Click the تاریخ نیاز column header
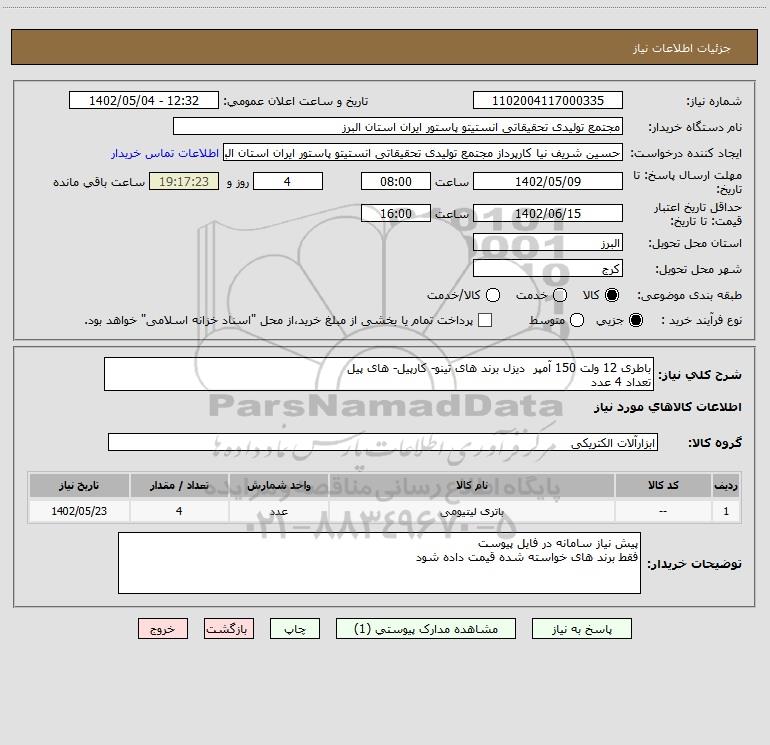Screen dimensions: 770x745 79,485
